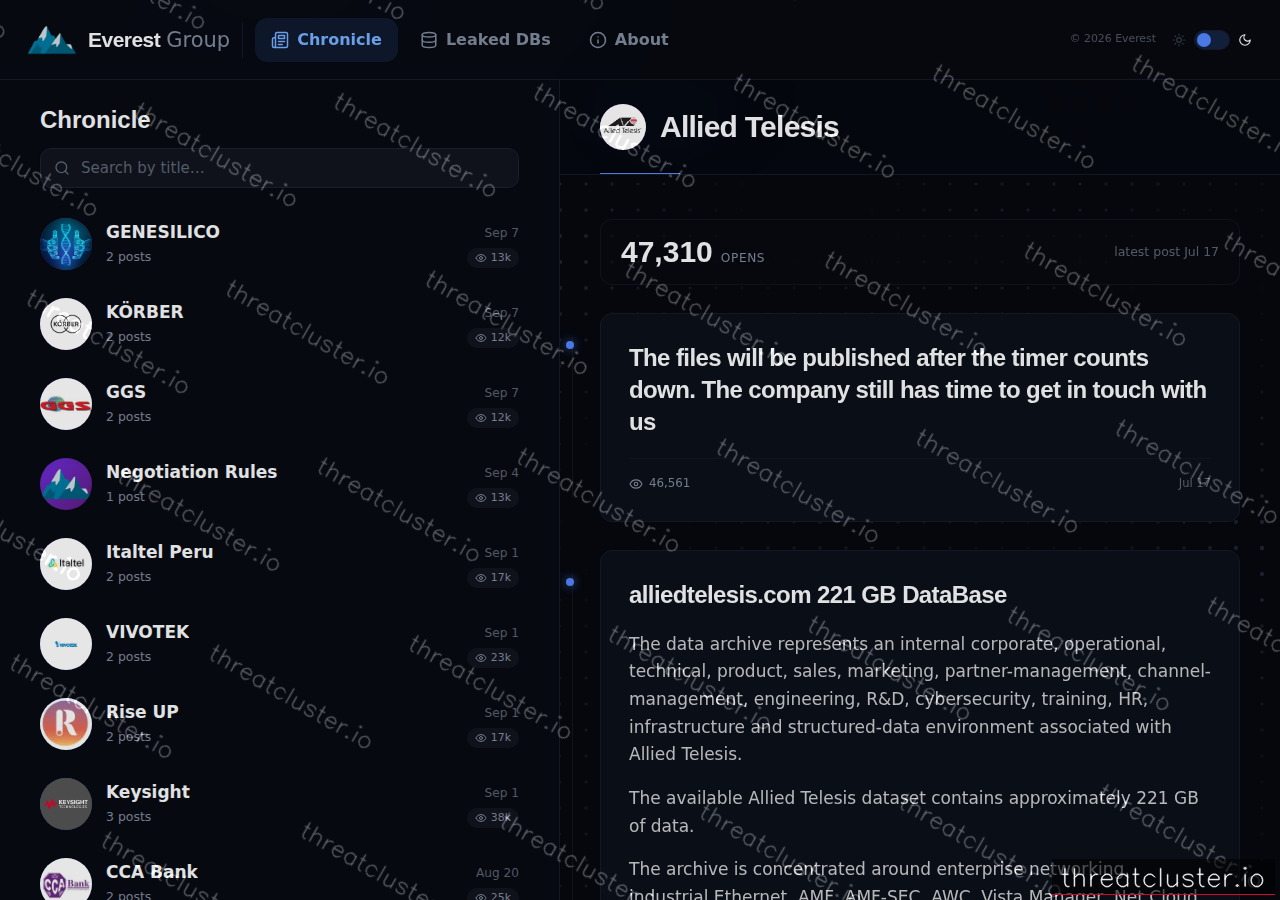Click the © 2026 Everest text
1280x900 pixels.
1113,39
